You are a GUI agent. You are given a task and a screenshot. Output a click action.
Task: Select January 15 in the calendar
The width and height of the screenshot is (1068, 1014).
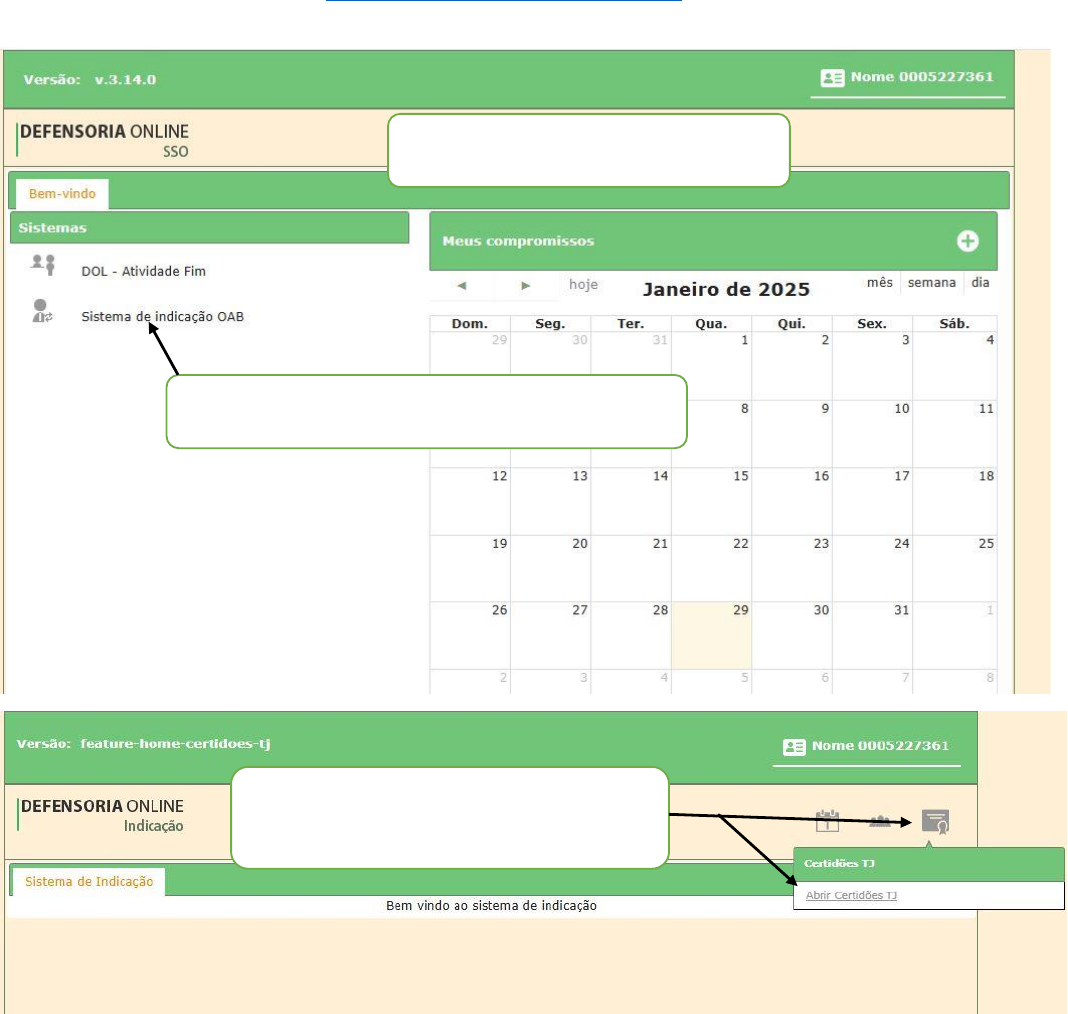click(x=711, y=501)
